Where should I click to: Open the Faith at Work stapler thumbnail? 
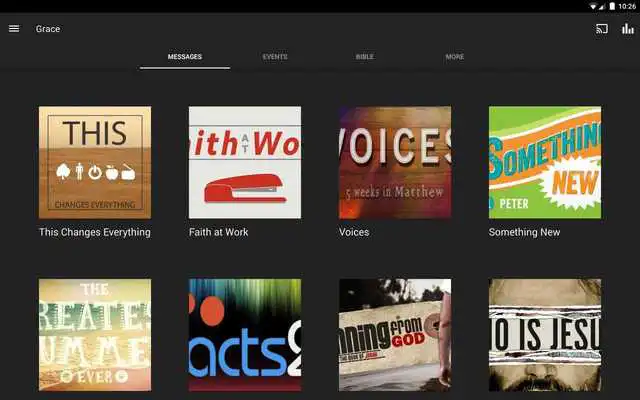click(245, 162)
